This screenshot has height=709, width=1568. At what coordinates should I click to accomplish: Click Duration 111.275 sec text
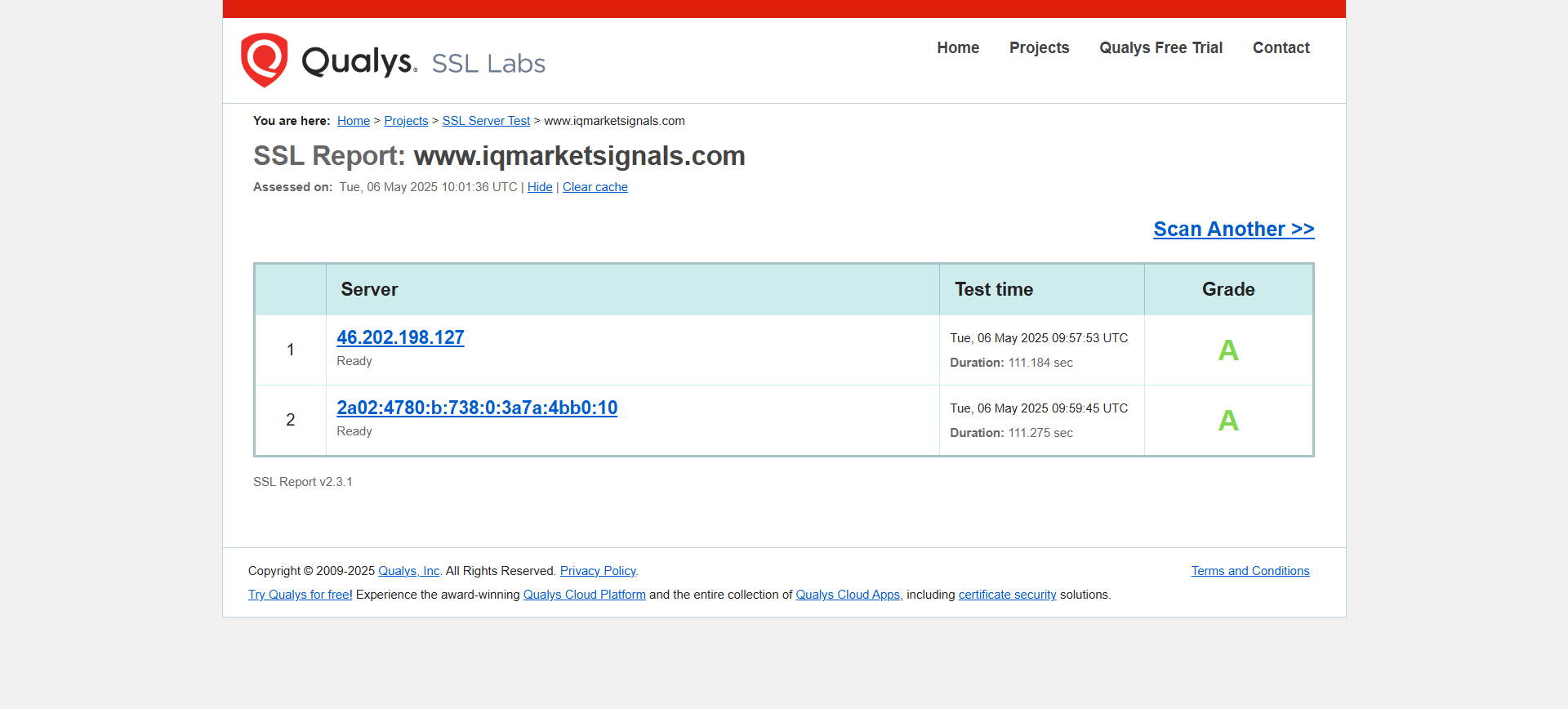coord(1011,433)
